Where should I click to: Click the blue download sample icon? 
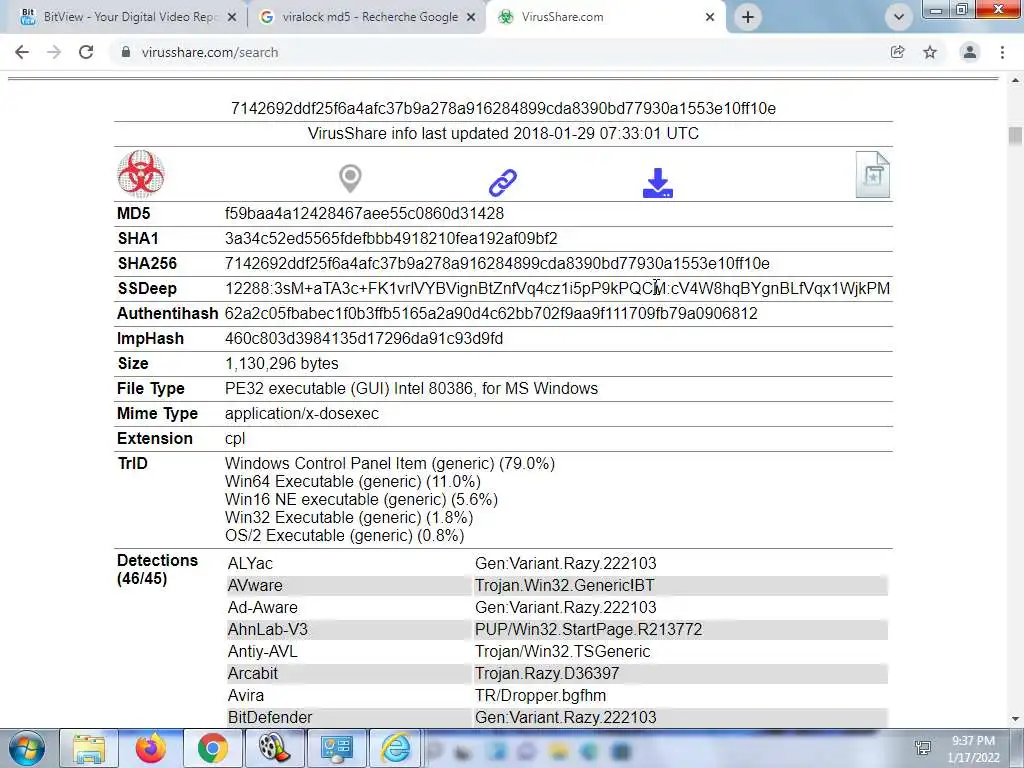click(x=658, y=183)
